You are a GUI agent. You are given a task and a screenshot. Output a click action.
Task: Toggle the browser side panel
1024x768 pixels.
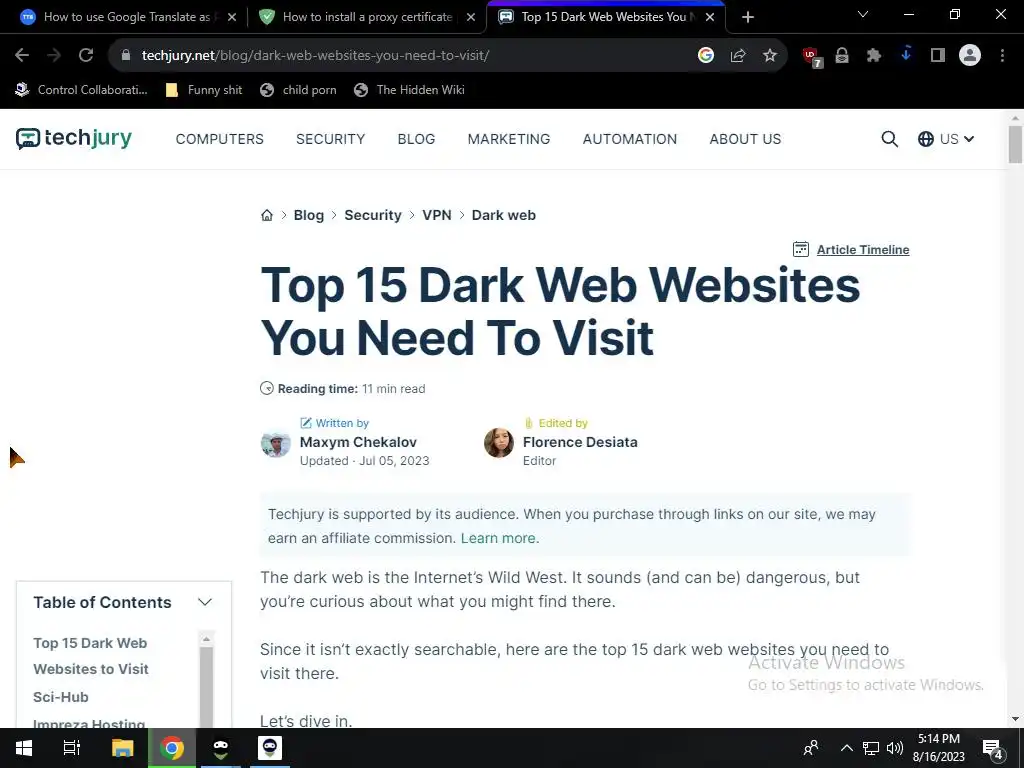pos(938,56)
